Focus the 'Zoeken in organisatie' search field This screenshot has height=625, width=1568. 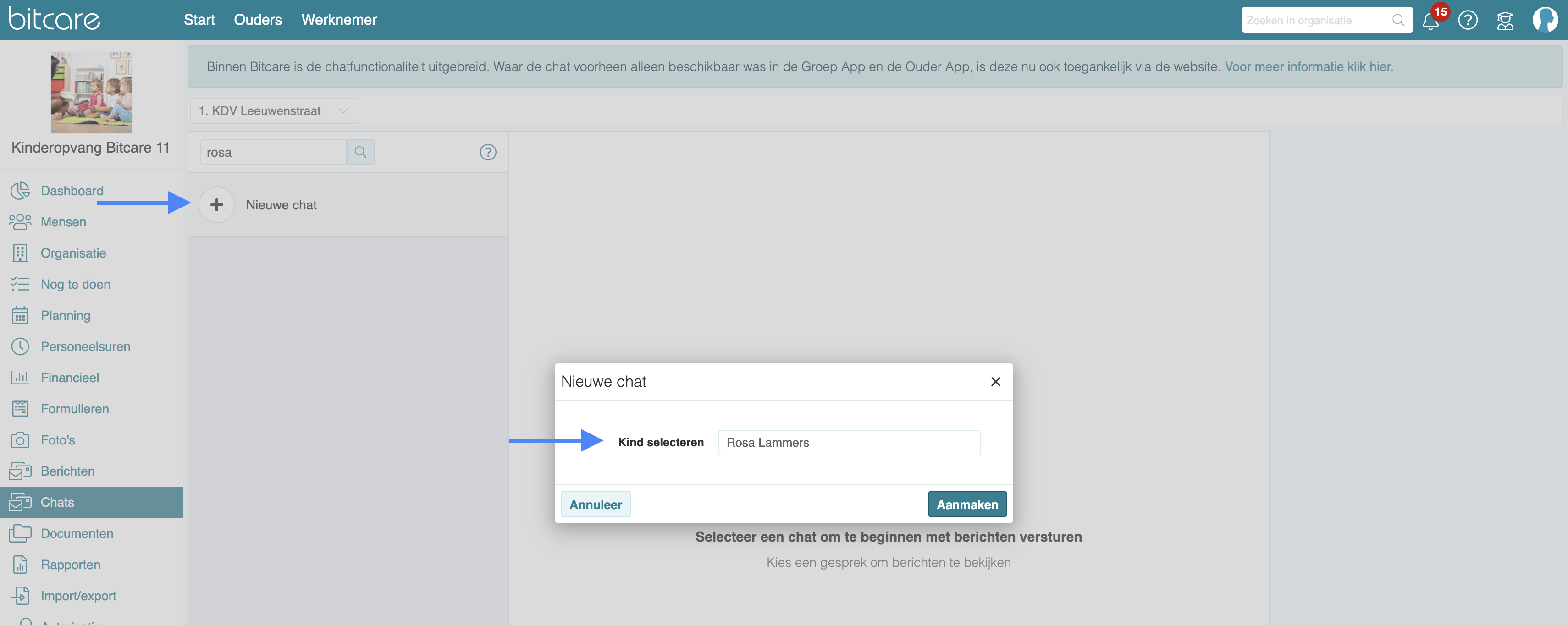1315,21
